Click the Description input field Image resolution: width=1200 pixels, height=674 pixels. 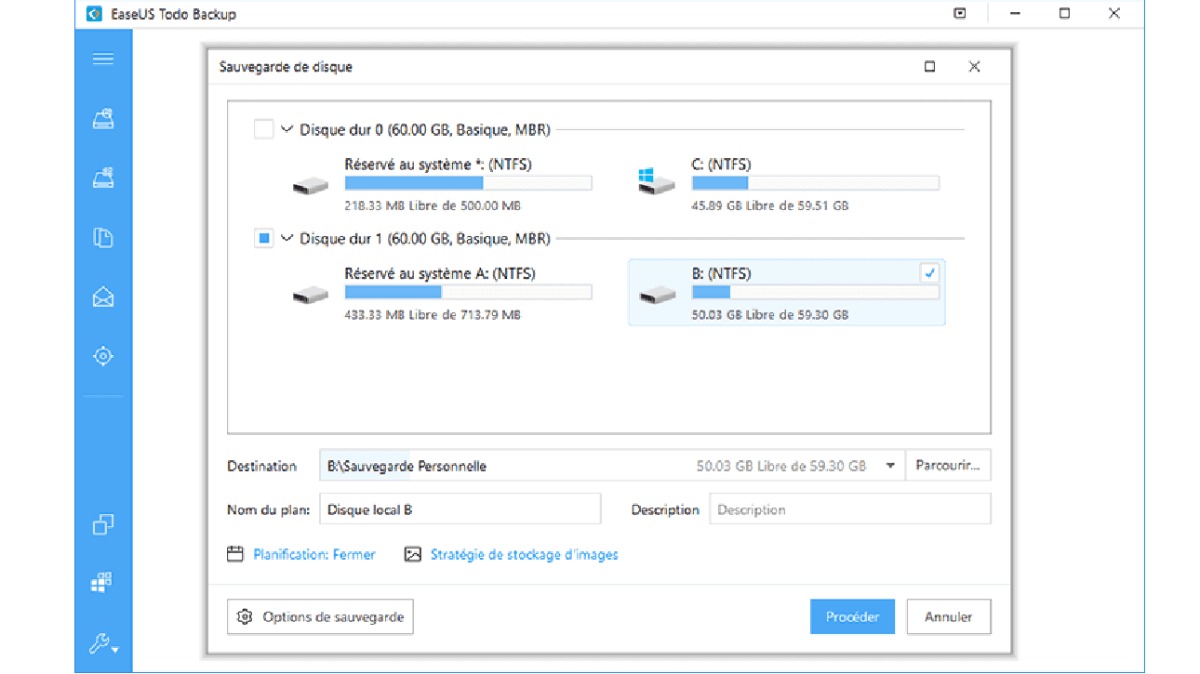(x=850, y=509)
